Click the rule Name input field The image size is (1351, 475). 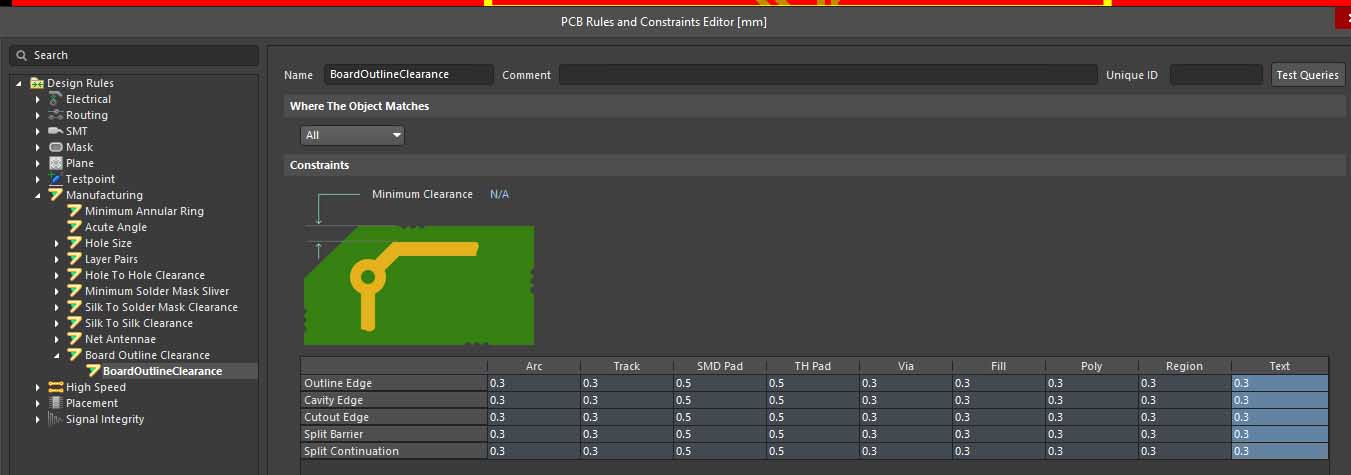408,75
